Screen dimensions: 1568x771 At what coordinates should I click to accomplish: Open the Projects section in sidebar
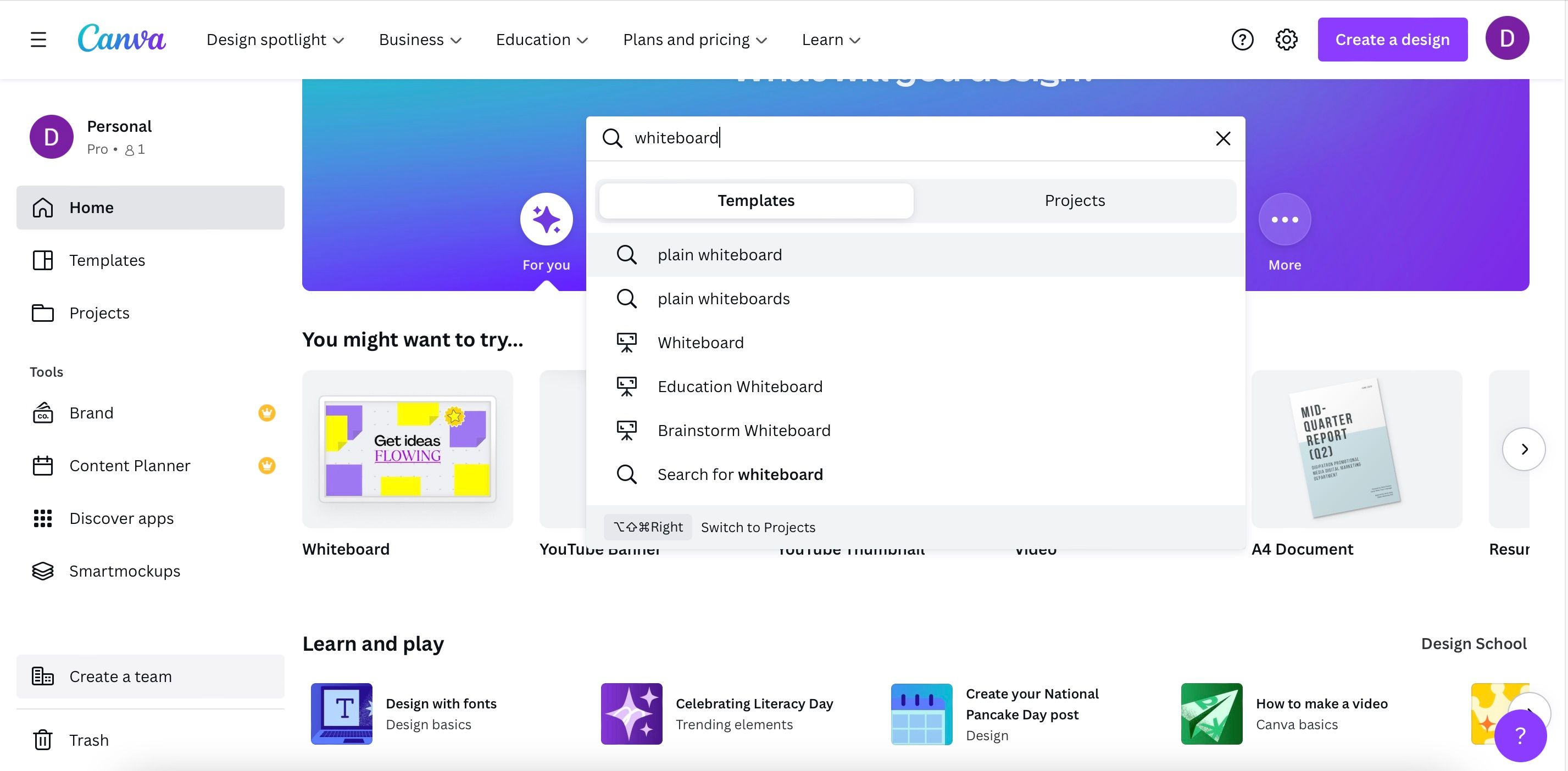pos(99,313)
